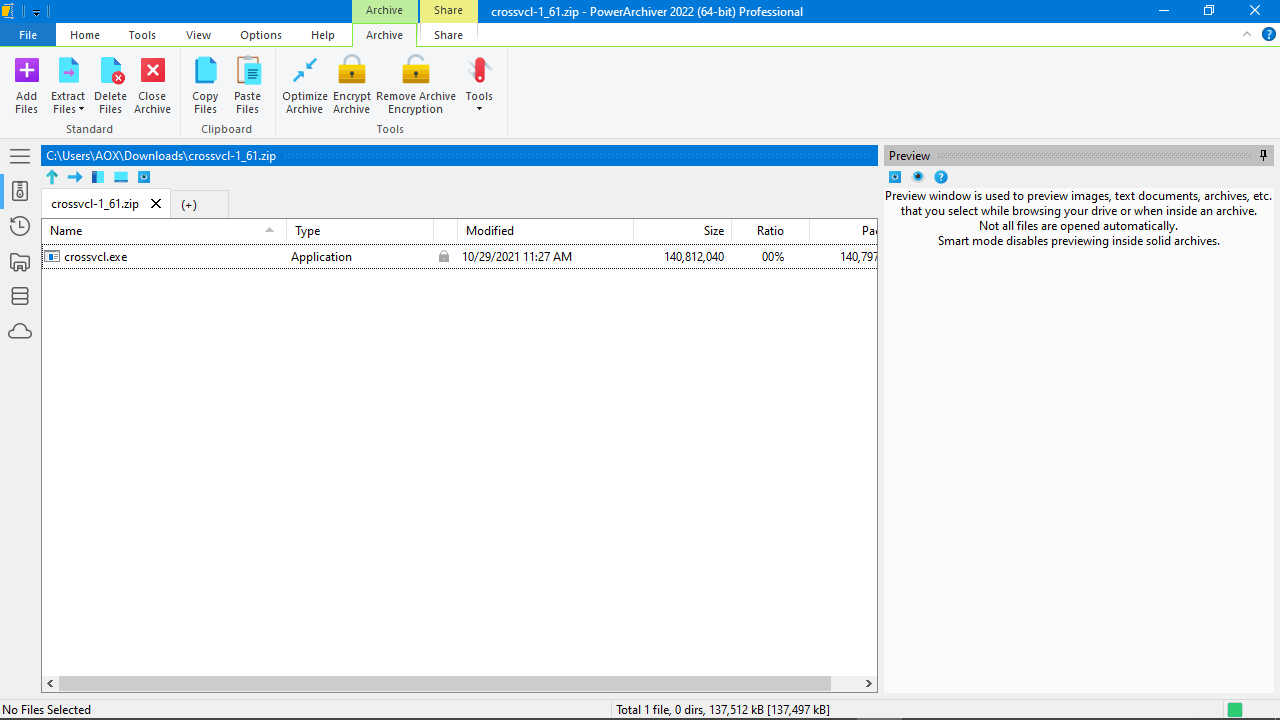Toggle preview eye icon in file pane toolbar
This screenshot has height=720, width=1280.
(x=144, y=177)
